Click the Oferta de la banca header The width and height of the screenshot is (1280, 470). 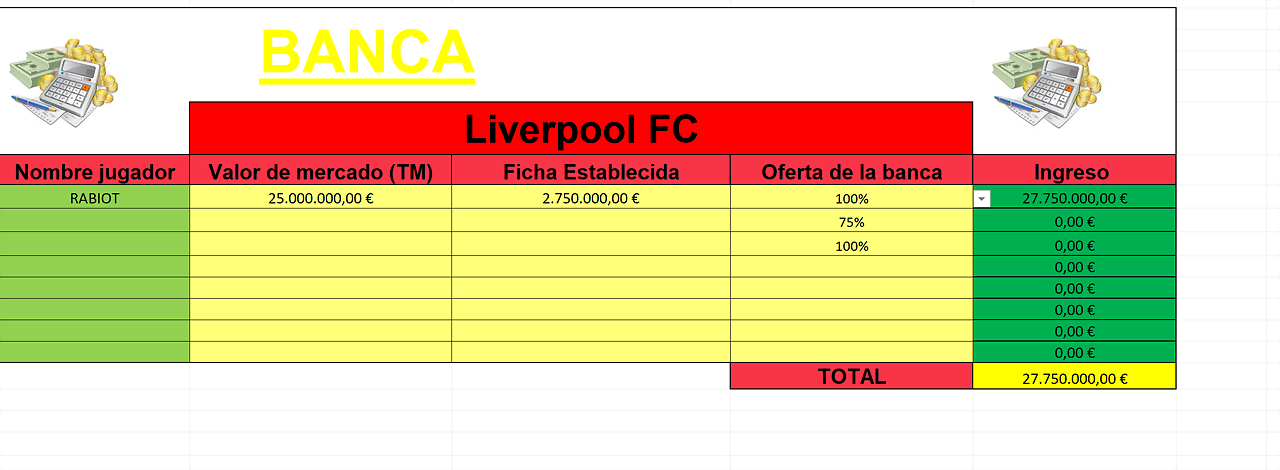click(852, 171)
